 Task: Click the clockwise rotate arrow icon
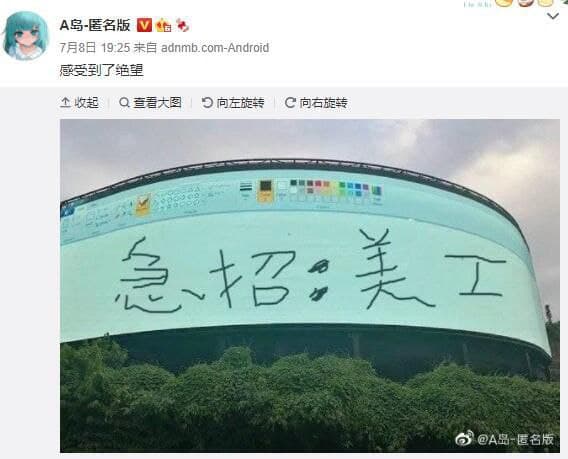tap(290, 103)
